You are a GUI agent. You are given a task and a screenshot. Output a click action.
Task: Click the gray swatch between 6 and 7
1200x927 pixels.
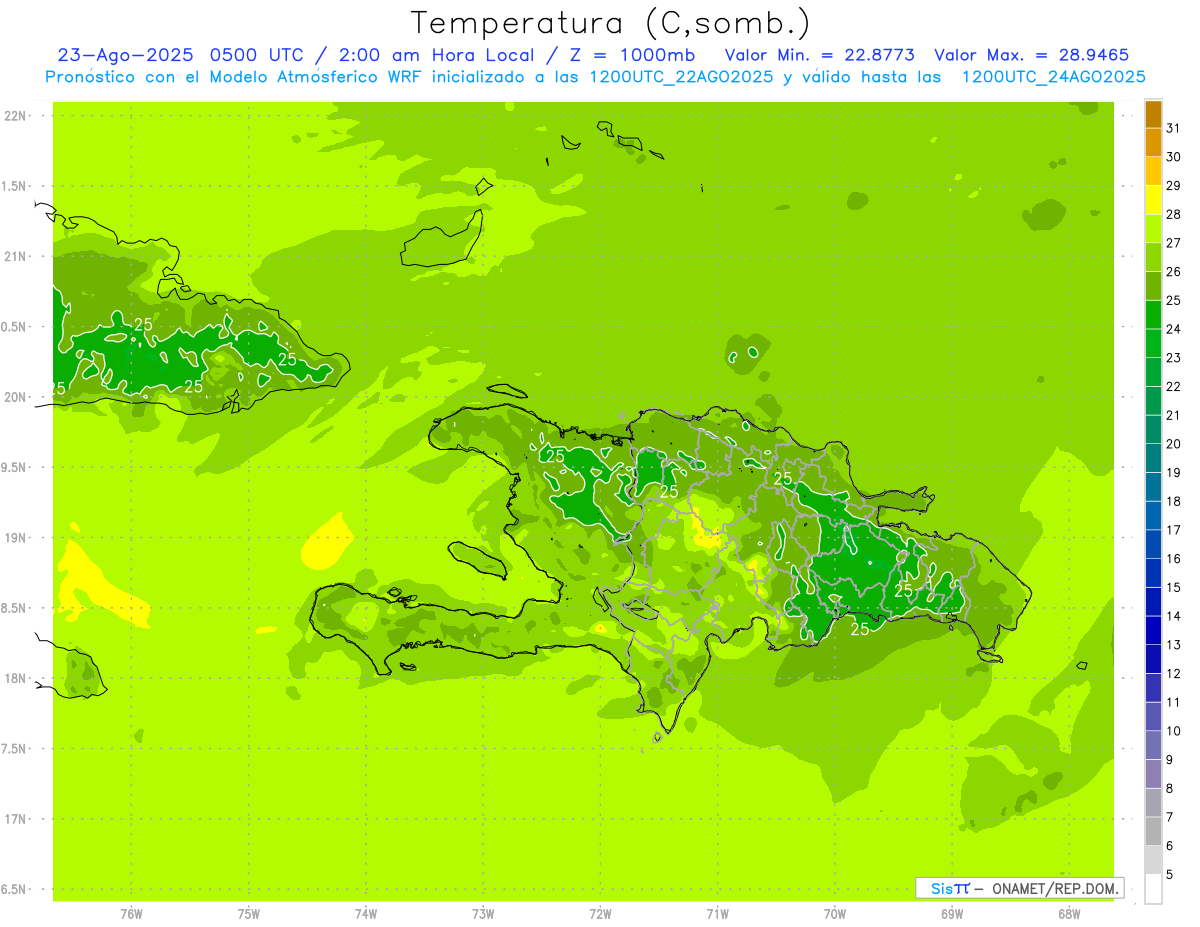(x=1153, y=832)
